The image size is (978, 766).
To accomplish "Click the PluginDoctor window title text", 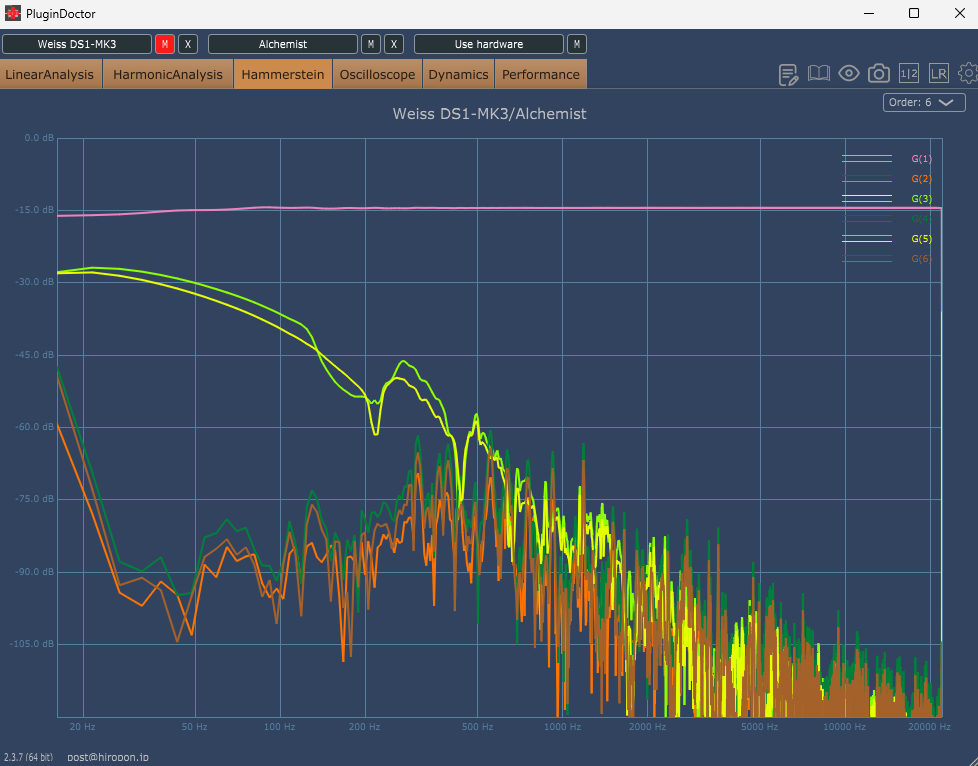I will click(61, 14).
